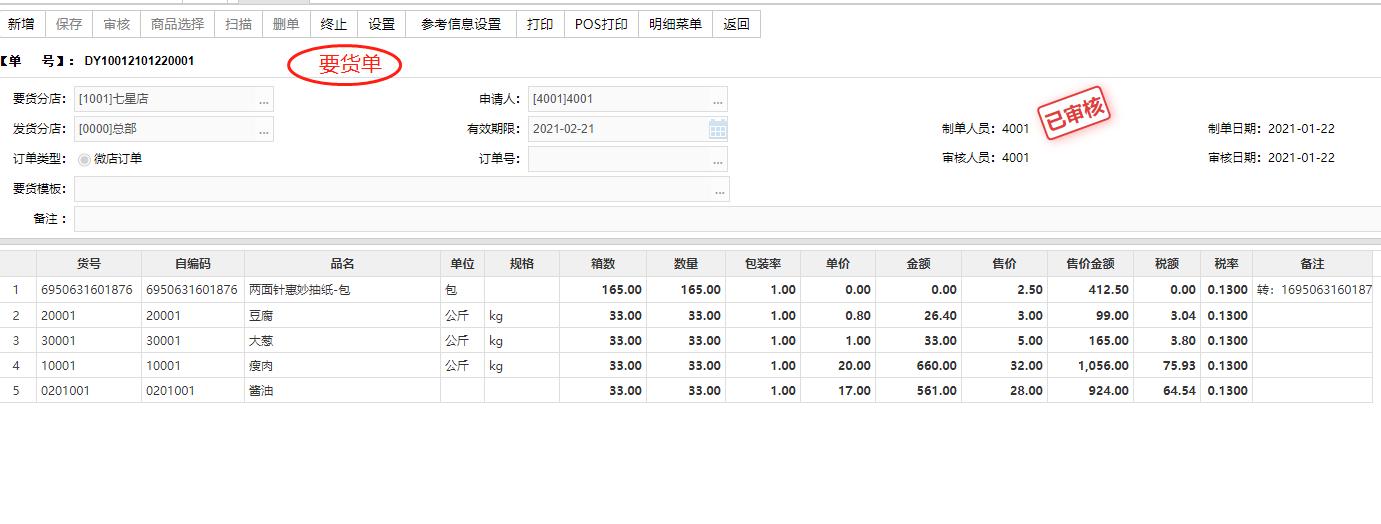Click the 售价 column header

pyautogui.click(x=1004, y=264)
